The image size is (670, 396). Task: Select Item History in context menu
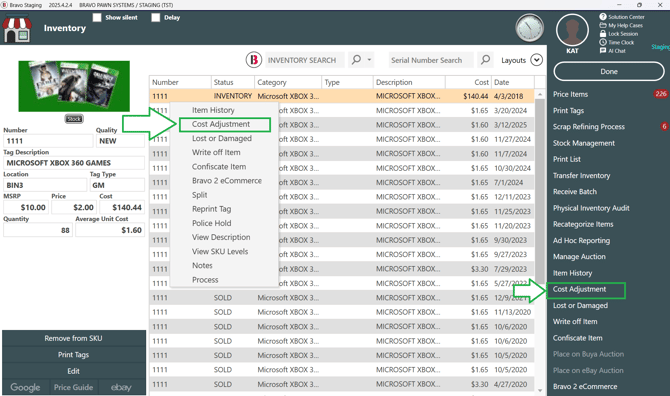click(x=213, y=110)
